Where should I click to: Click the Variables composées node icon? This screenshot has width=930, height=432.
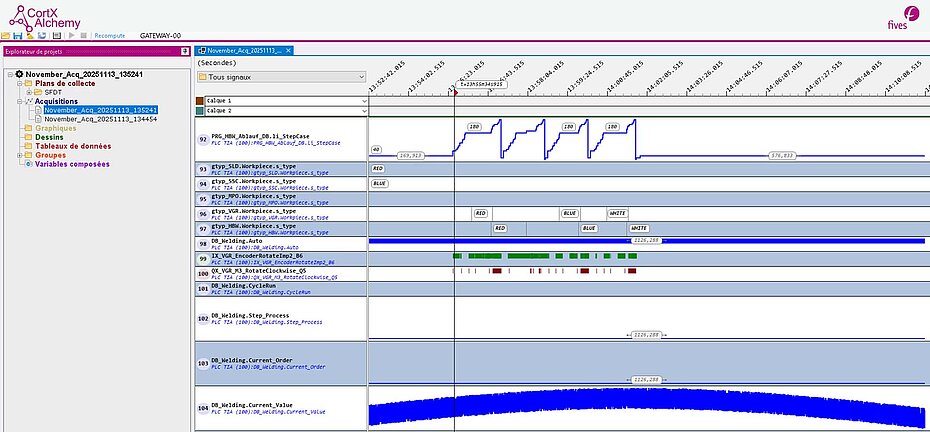(27, 164)
